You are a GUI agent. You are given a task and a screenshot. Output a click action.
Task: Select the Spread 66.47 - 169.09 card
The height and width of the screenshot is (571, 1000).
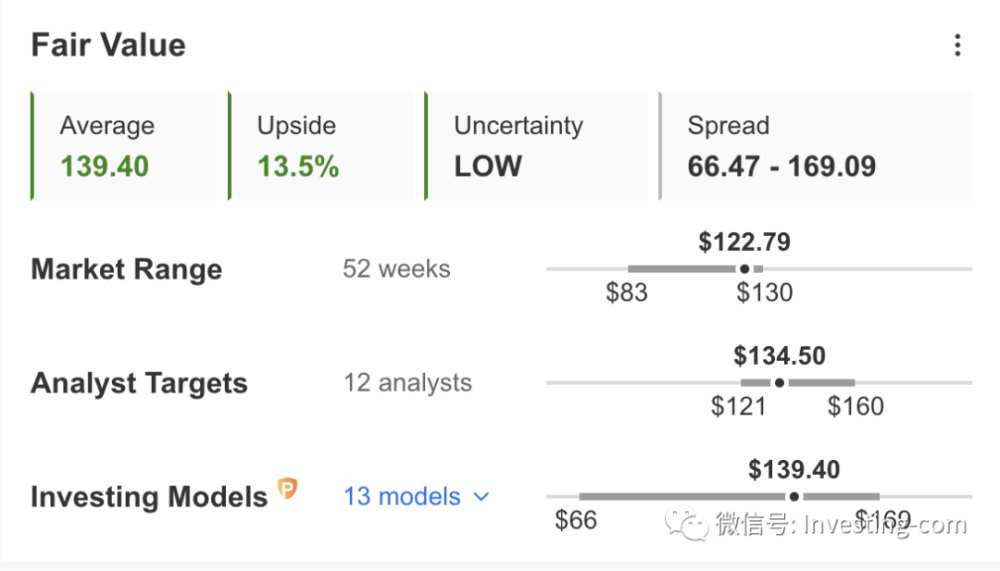(x=815, y=146)
